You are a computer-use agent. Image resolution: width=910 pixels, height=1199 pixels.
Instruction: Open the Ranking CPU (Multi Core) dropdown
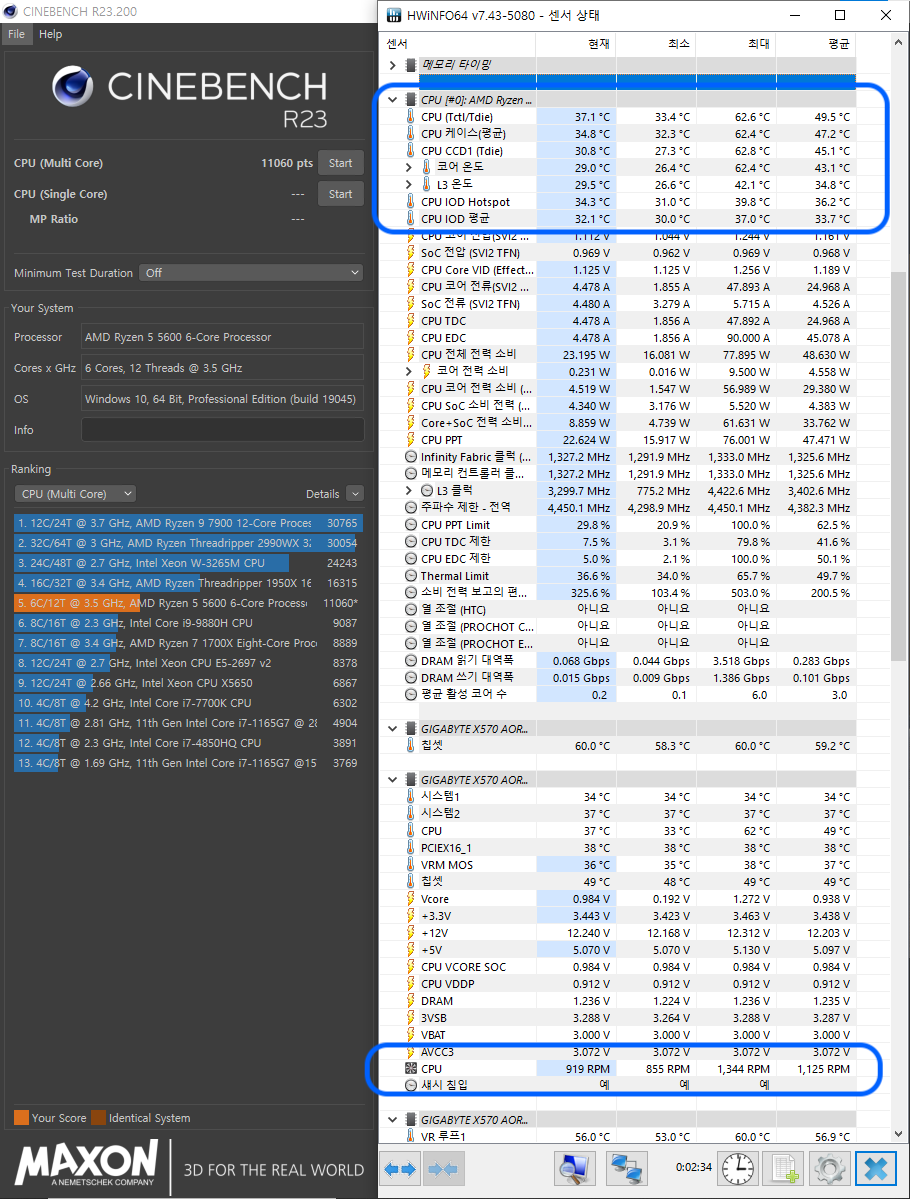tap(75, 494)
